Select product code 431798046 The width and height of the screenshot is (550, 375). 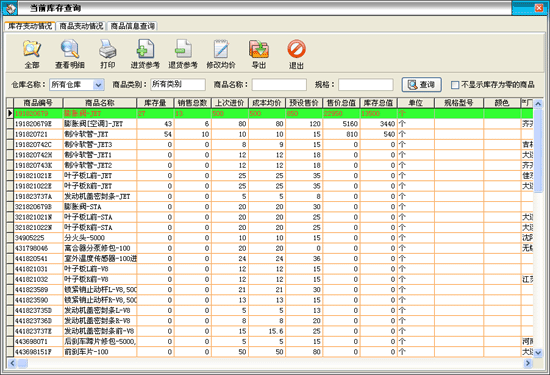(31, 248)
